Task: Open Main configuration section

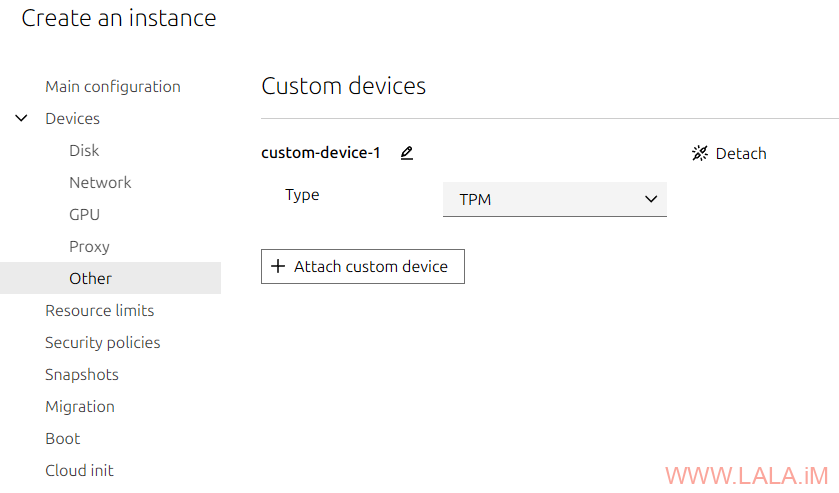Action: 113,86
